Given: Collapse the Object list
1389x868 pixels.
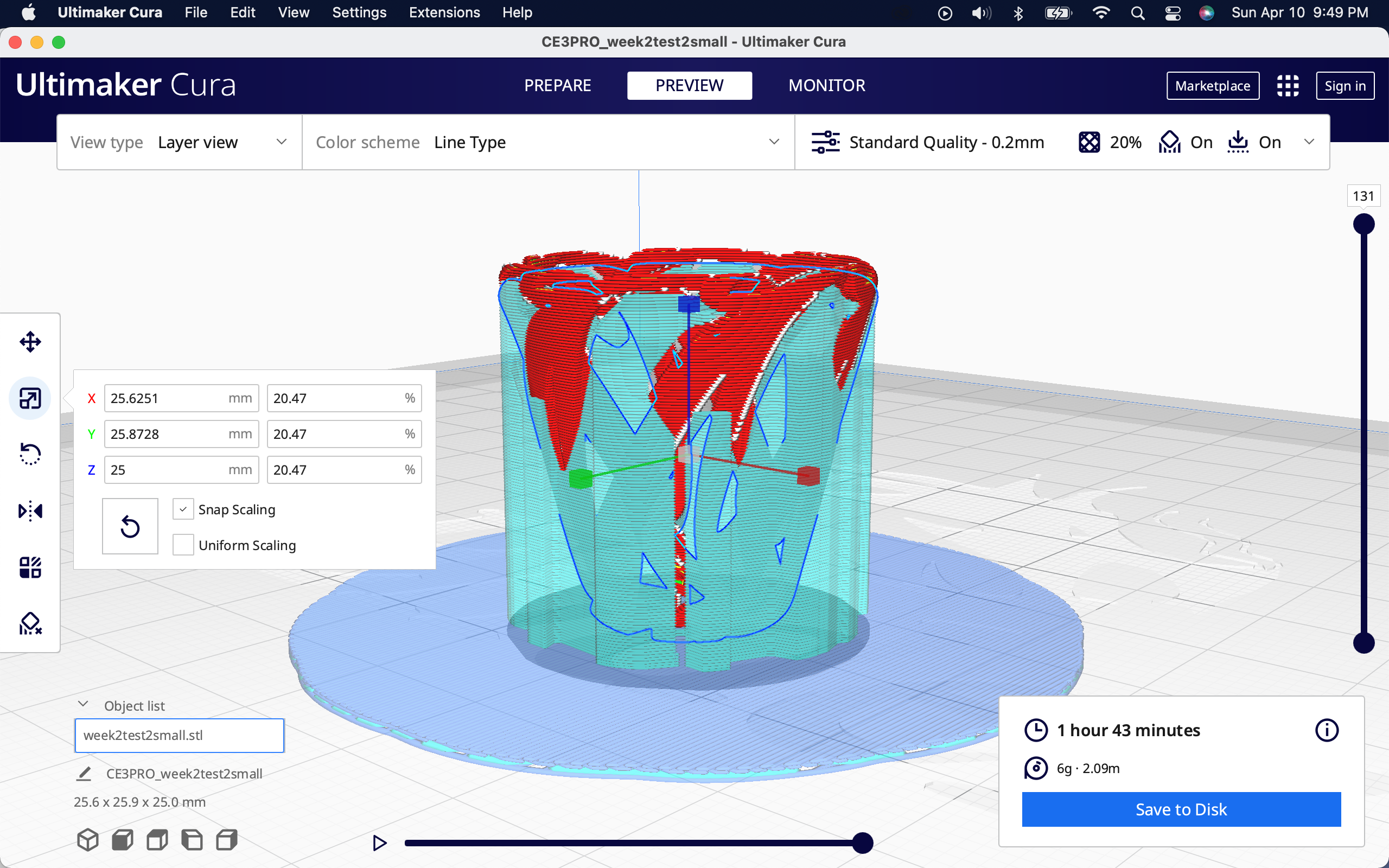Looking at the screenshot, I should (83, 705).
